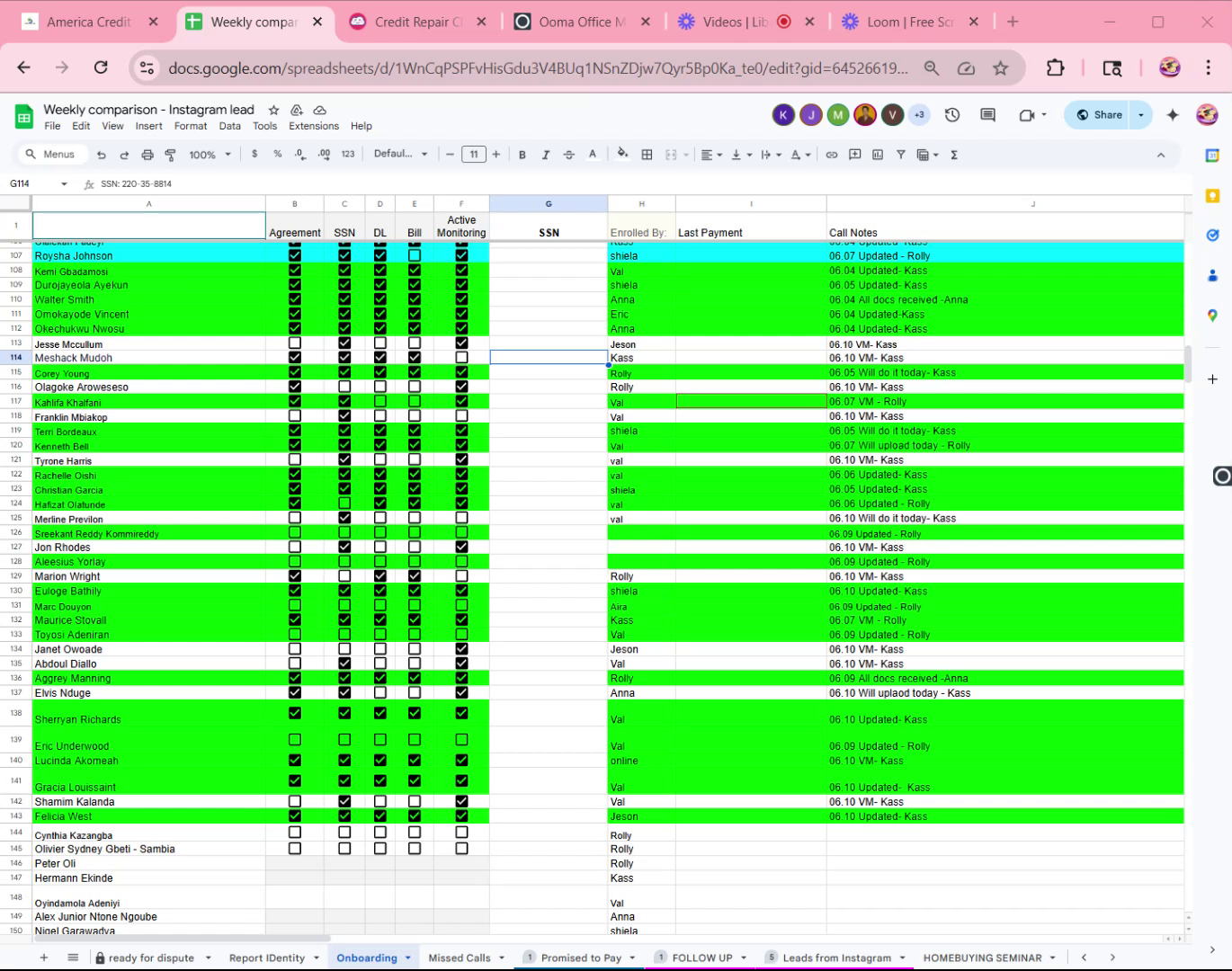Viewport: 1232px width, 971px height.
Task: Open the dropdown arrow beside Share
Action: (x=1141, y=115)
